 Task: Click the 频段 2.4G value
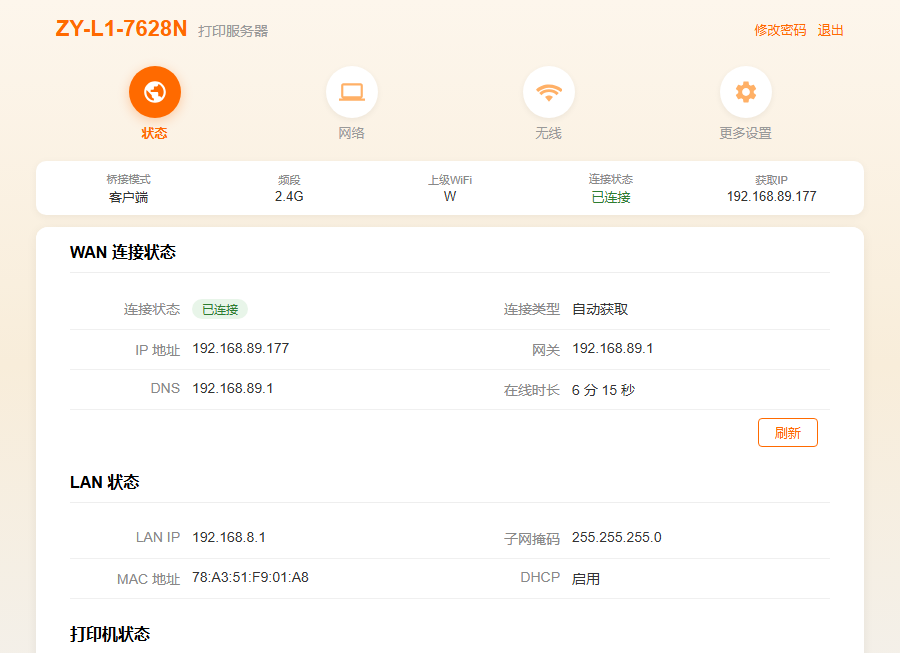(289, 197)
